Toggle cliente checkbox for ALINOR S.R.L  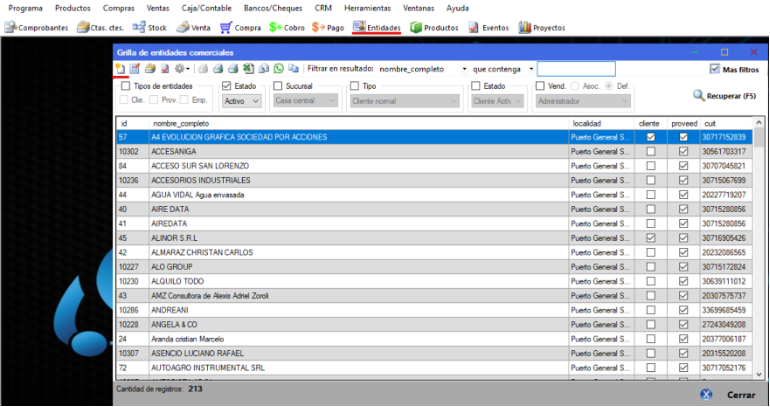click(x=651, y=238)
